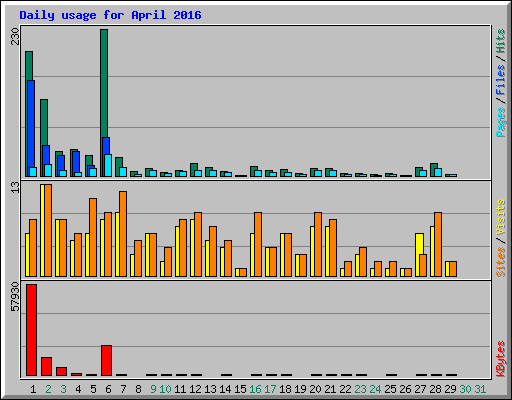
Task: Click the 230 hits axis label
Action: tap(15, 36)
